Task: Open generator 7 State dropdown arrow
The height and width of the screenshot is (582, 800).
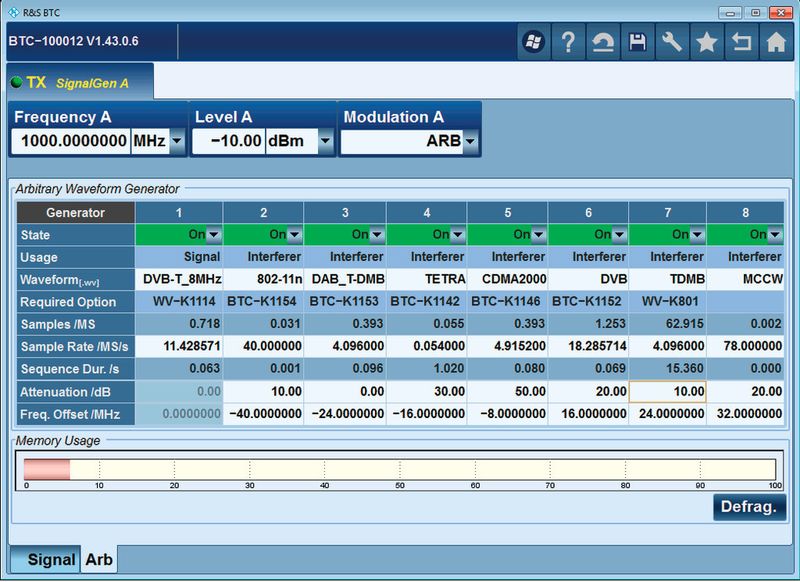Action: [697, 235]
